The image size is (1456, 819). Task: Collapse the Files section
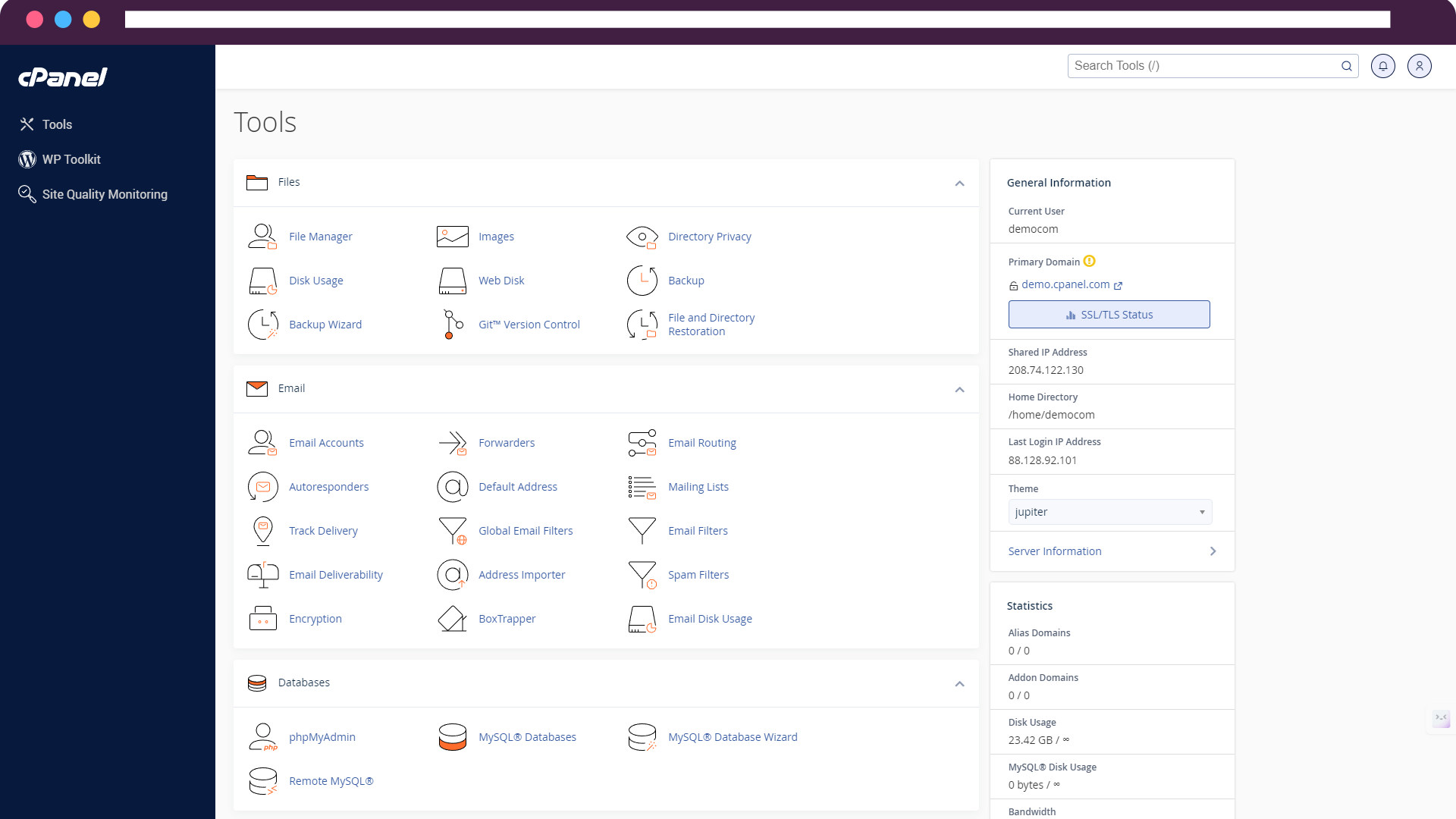(960, 183)
